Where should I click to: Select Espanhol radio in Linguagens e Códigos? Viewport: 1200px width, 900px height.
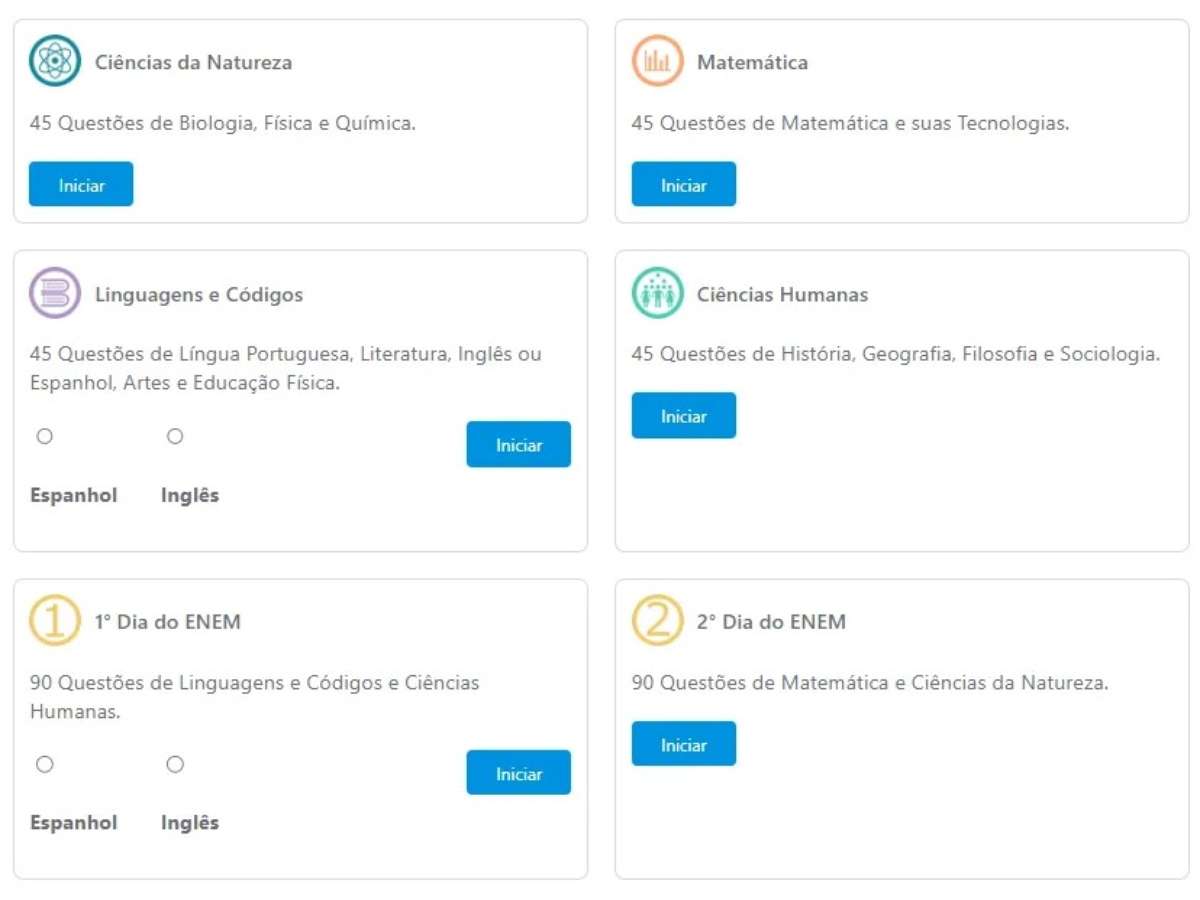pos(44,436)
